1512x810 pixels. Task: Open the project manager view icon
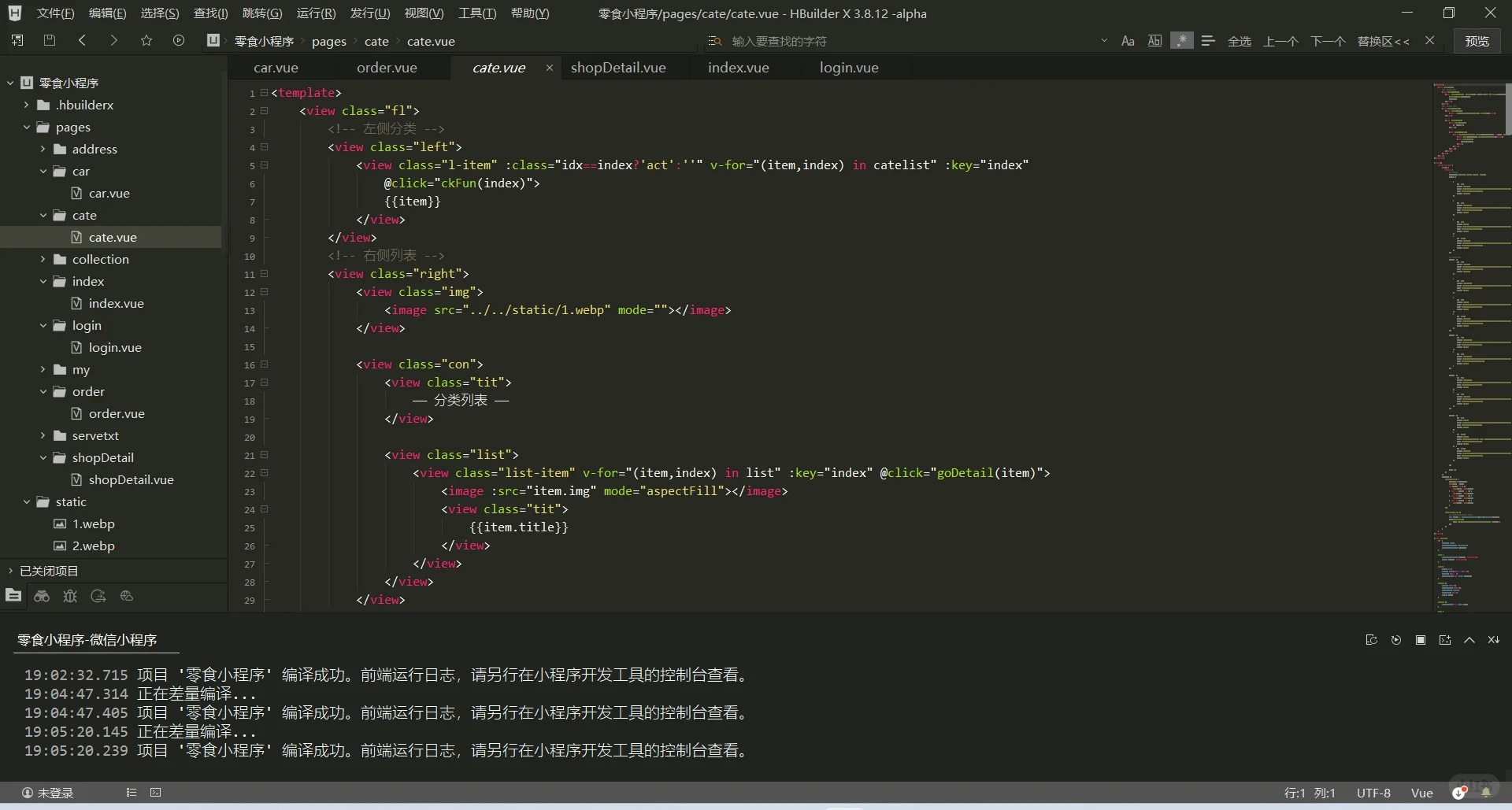coord(13,596)
